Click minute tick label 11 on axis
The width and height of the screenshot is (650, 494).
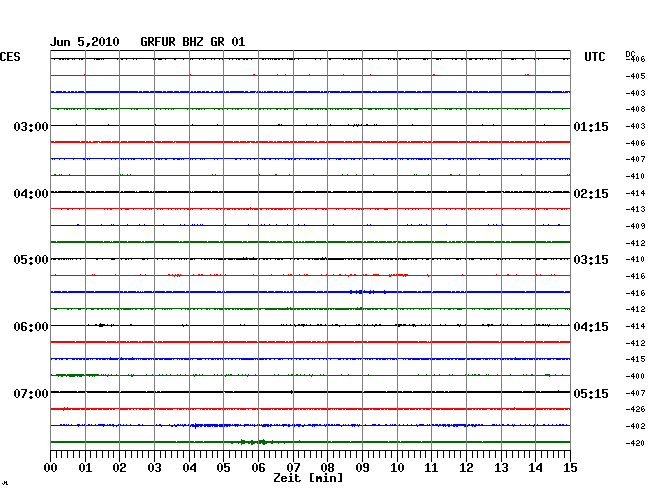[x=431, y=468]
